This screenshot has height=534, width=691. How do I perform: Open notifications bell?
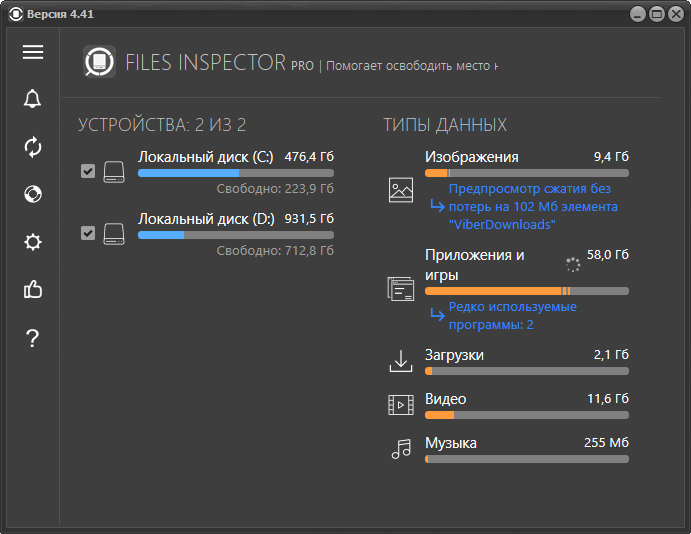tap(33, 99)
